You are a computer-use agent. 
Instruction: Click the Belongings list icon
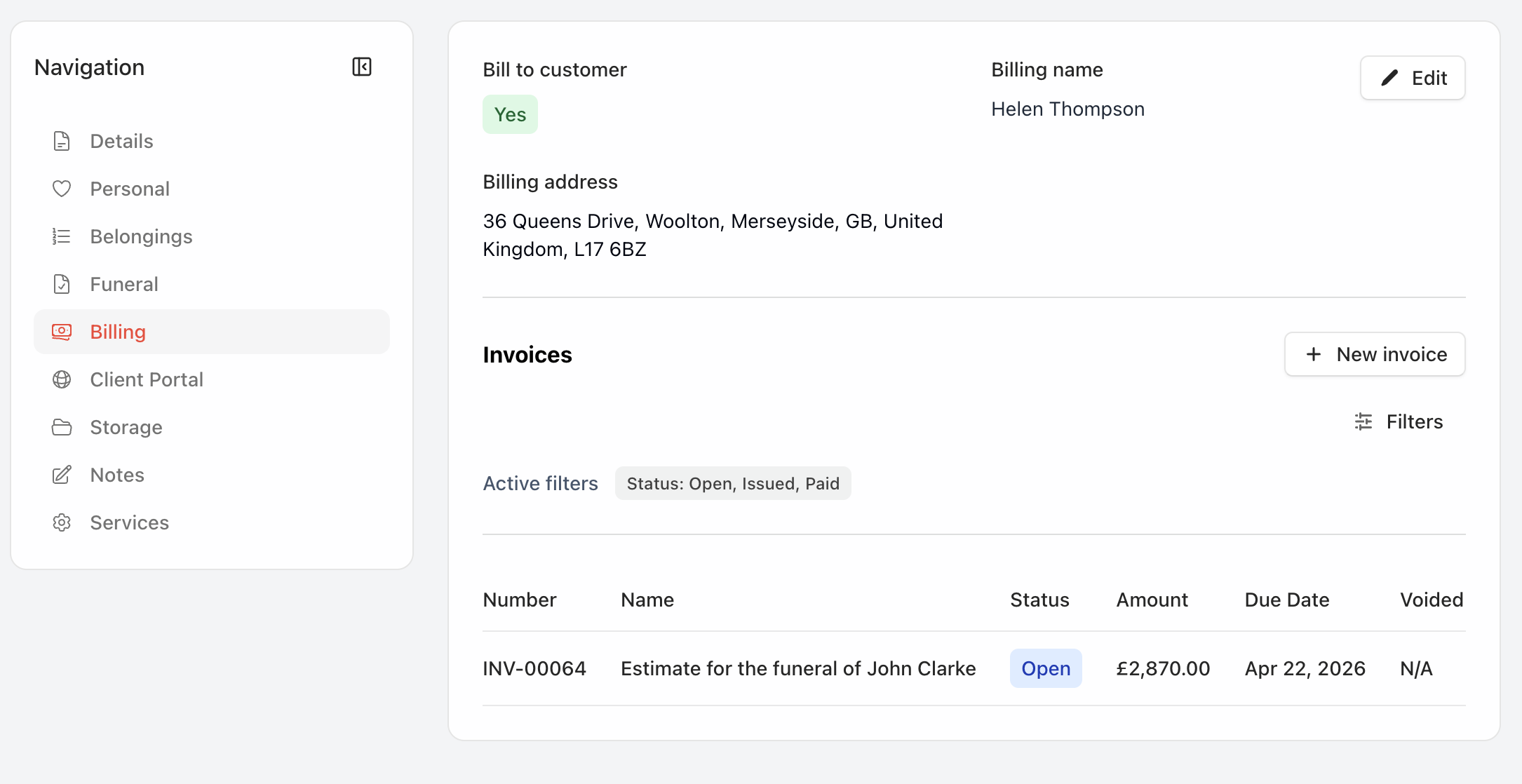[62, 236]
